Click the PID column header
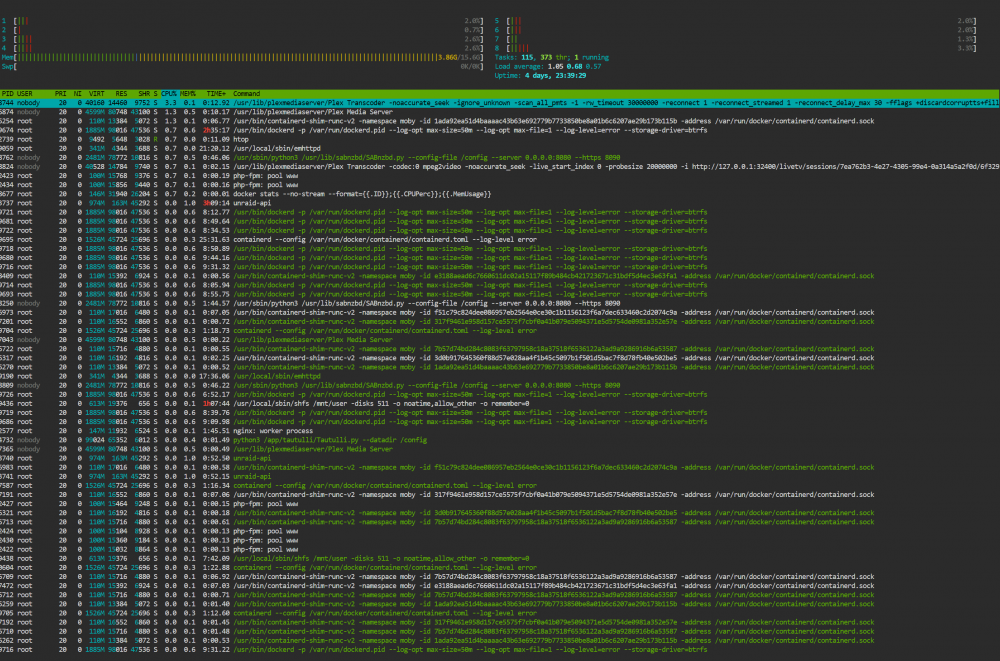 point(8,94)
